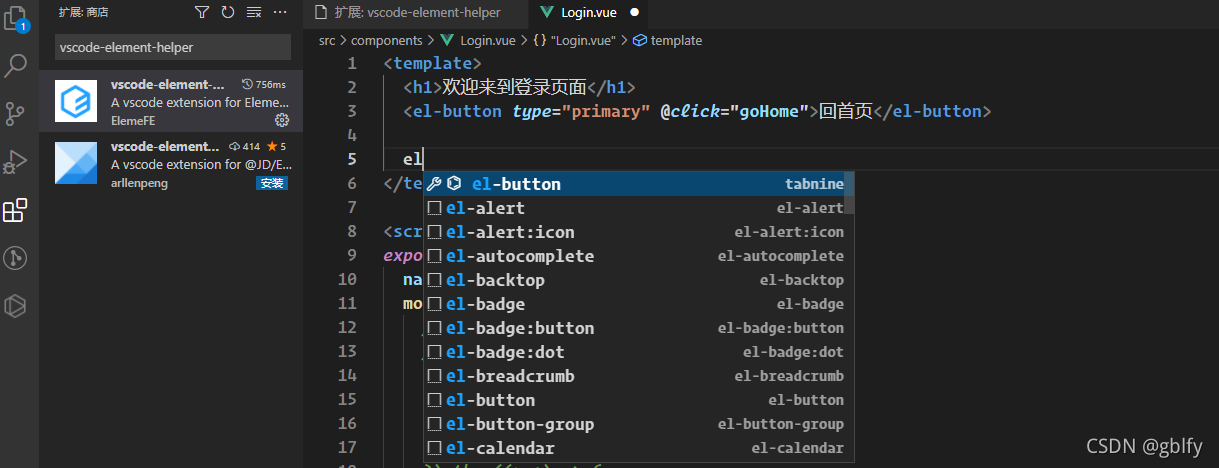Click the opening template tag on line 1
The height and width of the screenshot is (468, 1219).
coord(432,63)
